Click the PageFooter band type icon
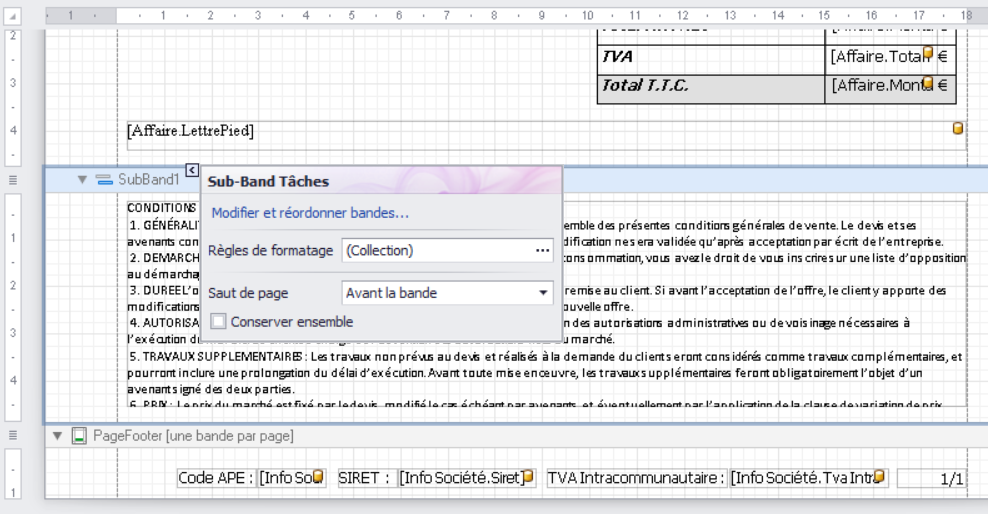The image size is (988, 514). click(79, 436)
